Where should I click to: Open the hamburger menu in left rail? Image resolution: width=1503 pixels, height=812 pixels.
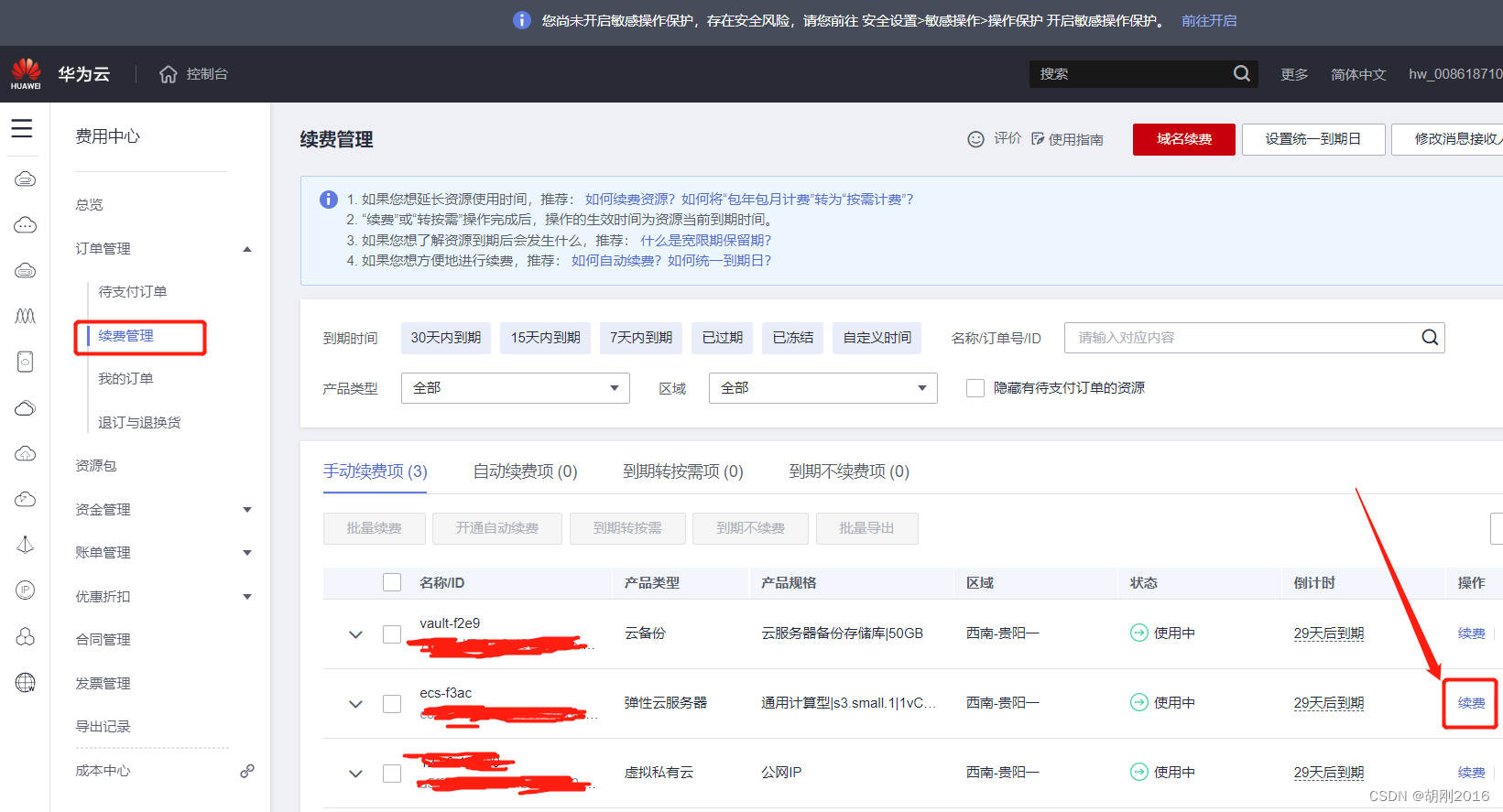(x=22, y=128)
